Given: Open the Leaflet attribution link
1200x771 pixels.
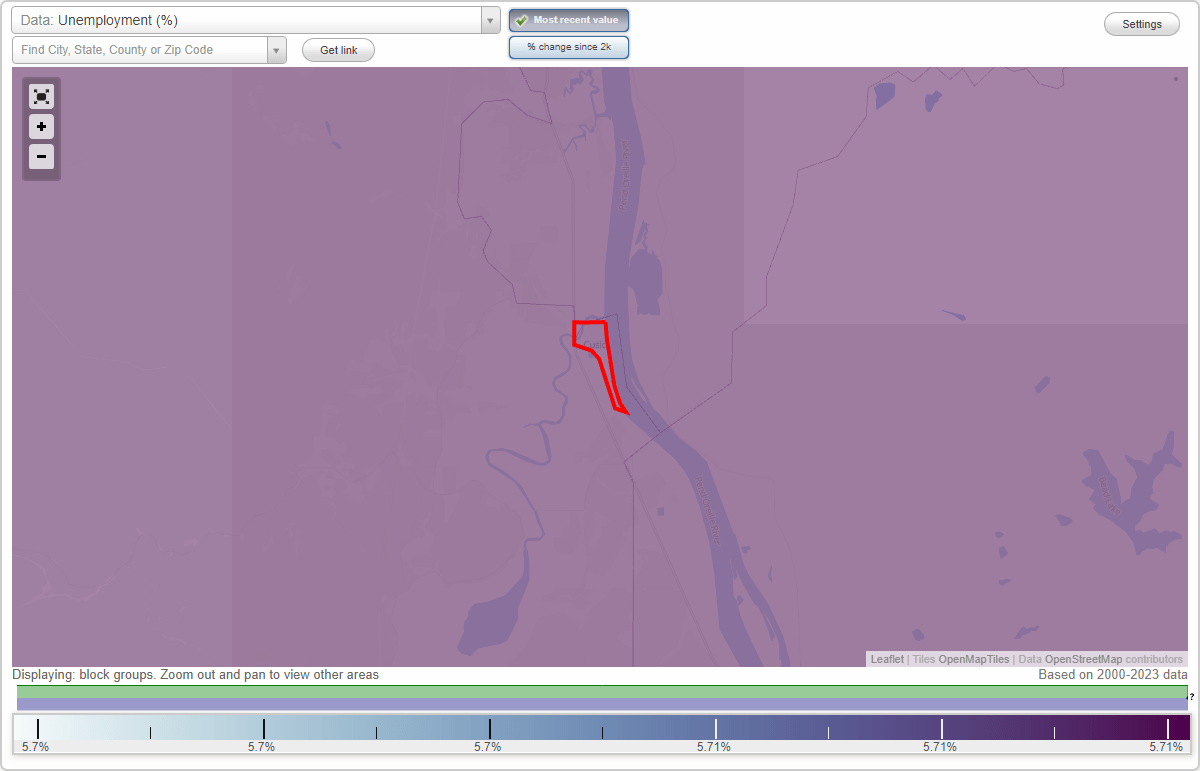Looking at the screenshot, I should pos(887,660).
